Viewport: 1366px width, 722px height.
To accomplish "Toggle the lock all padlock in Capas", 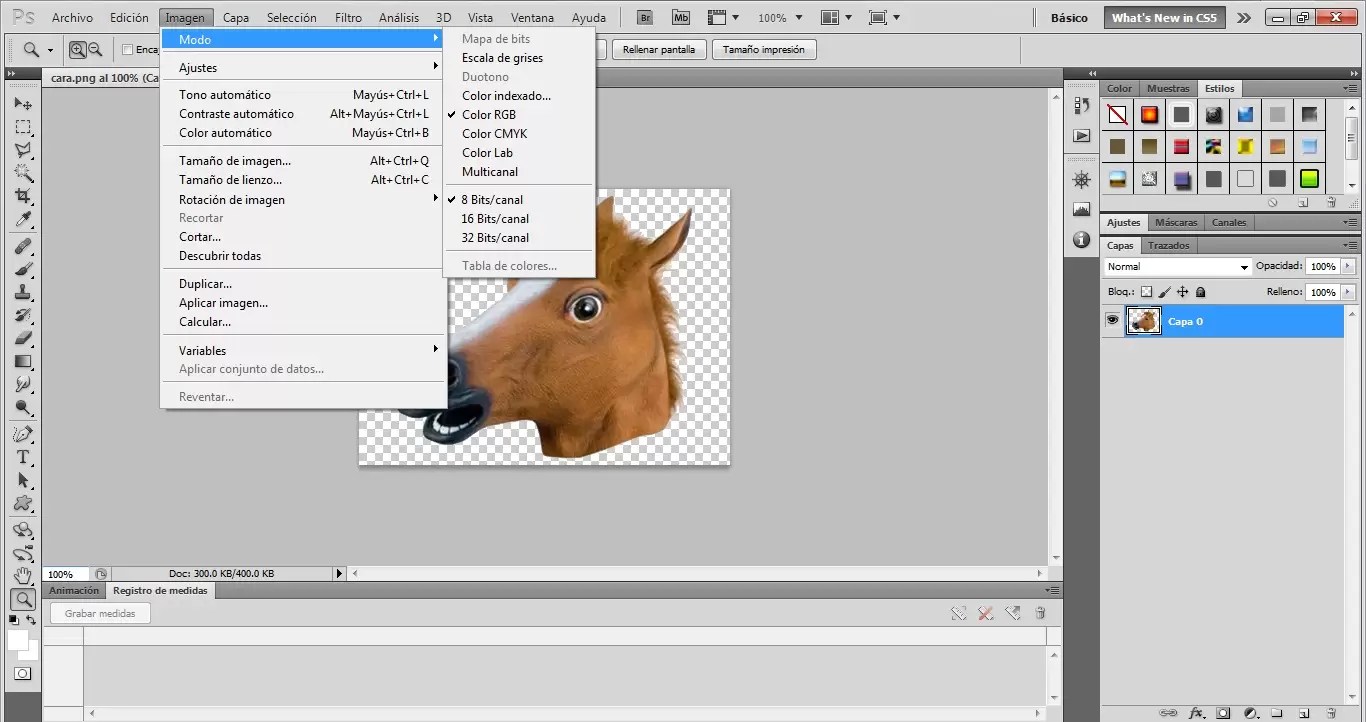I will click(1201, 291).
